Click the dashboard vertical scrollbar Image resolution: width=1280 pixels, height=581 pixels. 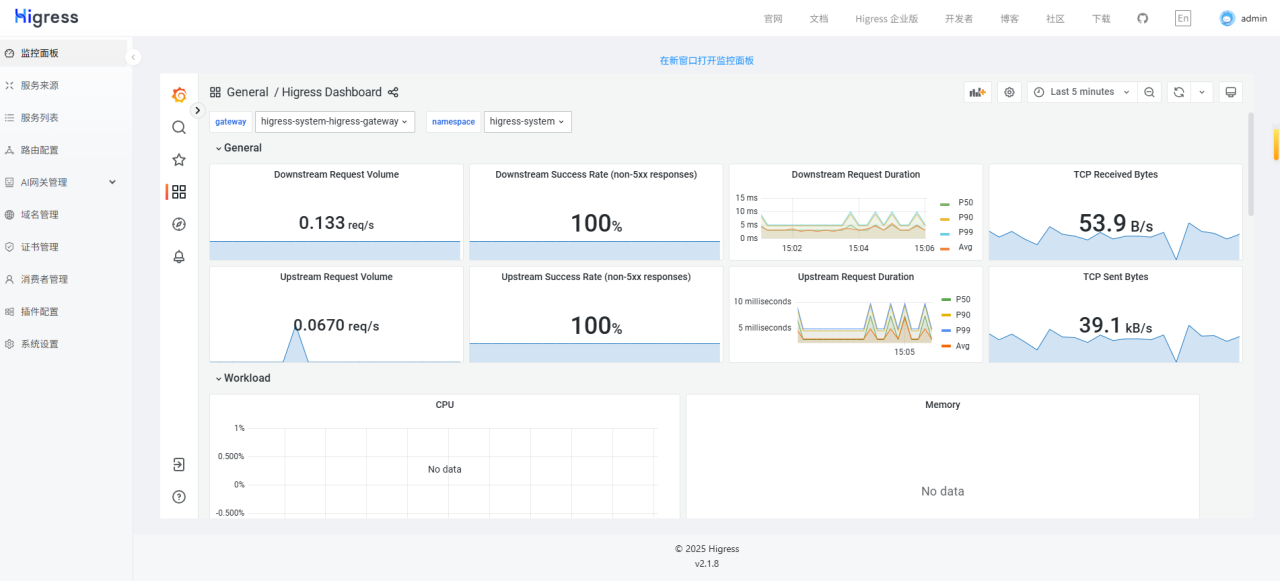[1250, 165]
